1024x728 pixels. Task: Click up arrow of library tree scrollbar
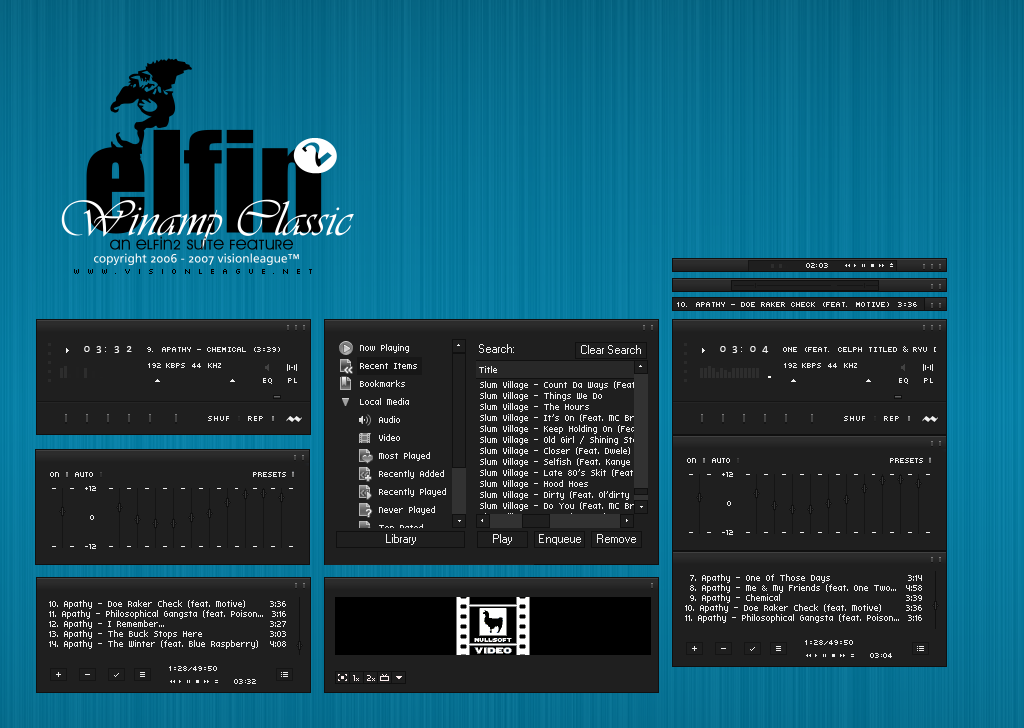[458, 345]
